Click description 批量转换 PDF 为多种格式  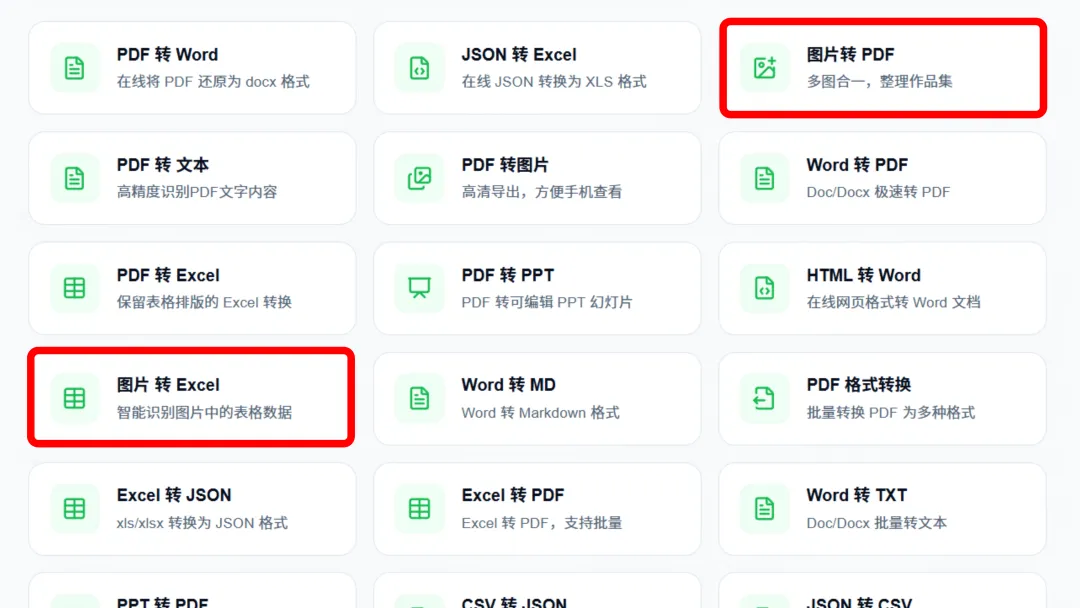tap(891, 412)
